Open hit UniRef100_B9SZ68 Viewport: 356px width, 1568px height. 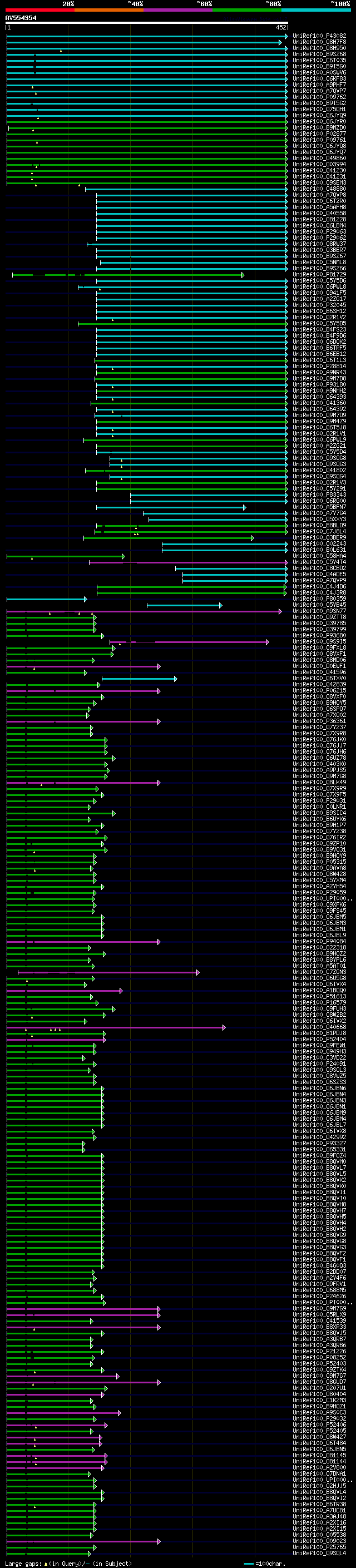tap(319, 54)
